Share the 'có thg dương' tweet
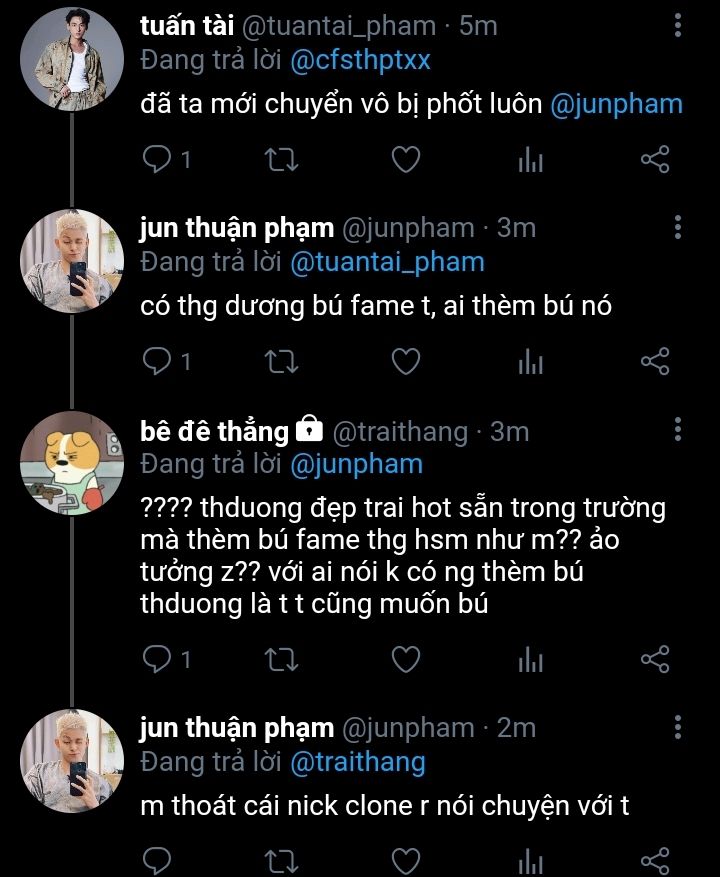This screenshot has height=877, width=720. (x=654, y=361)
